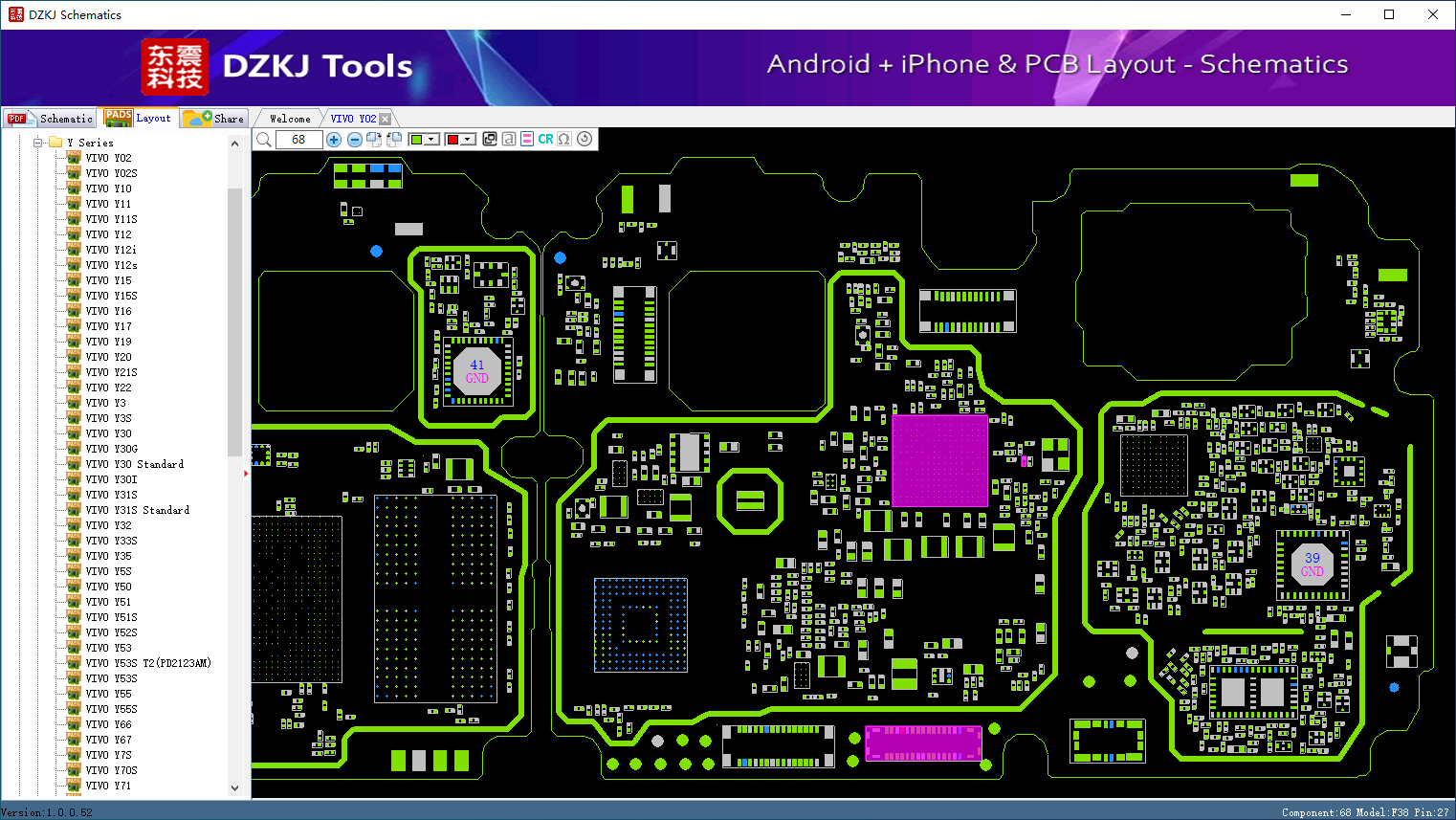Viewport: 1456px width, 820px height.
Task: Click the overlapping windows icon in toolbar
Action: (x=490, y=139)
